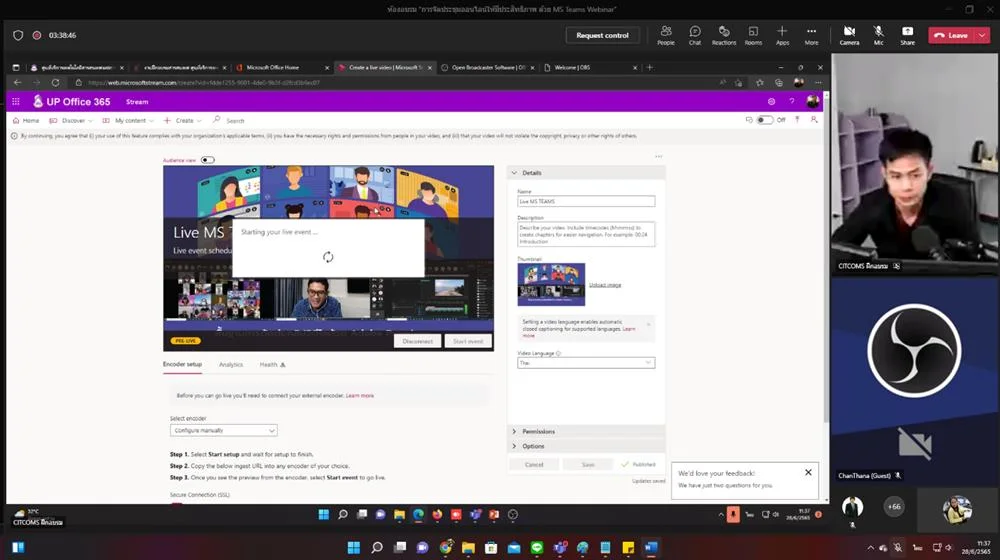Click the browser back arrow
This screenshot has height=560, width=1000.
17,82
